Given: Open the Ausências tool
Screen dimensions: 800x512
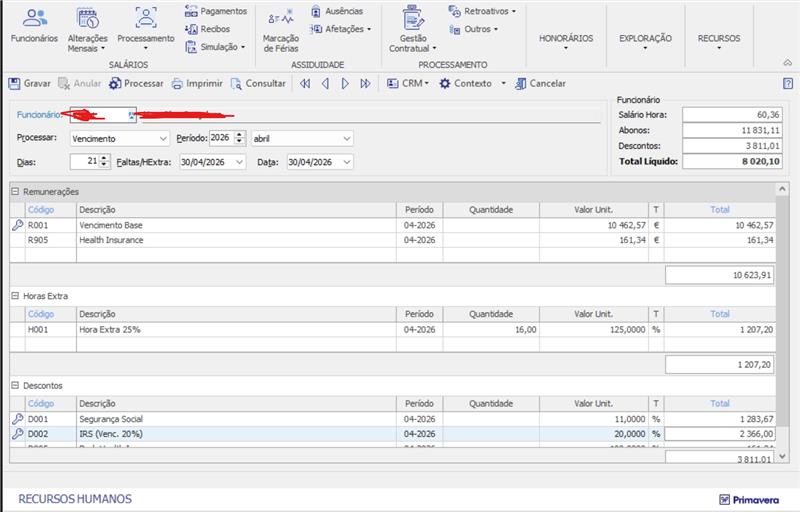Looking at the screenshot, I should pos(336,11).
